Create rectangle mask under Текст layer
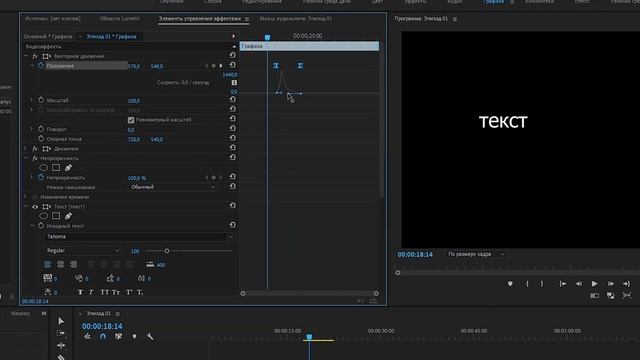 (x=56, y=216)
